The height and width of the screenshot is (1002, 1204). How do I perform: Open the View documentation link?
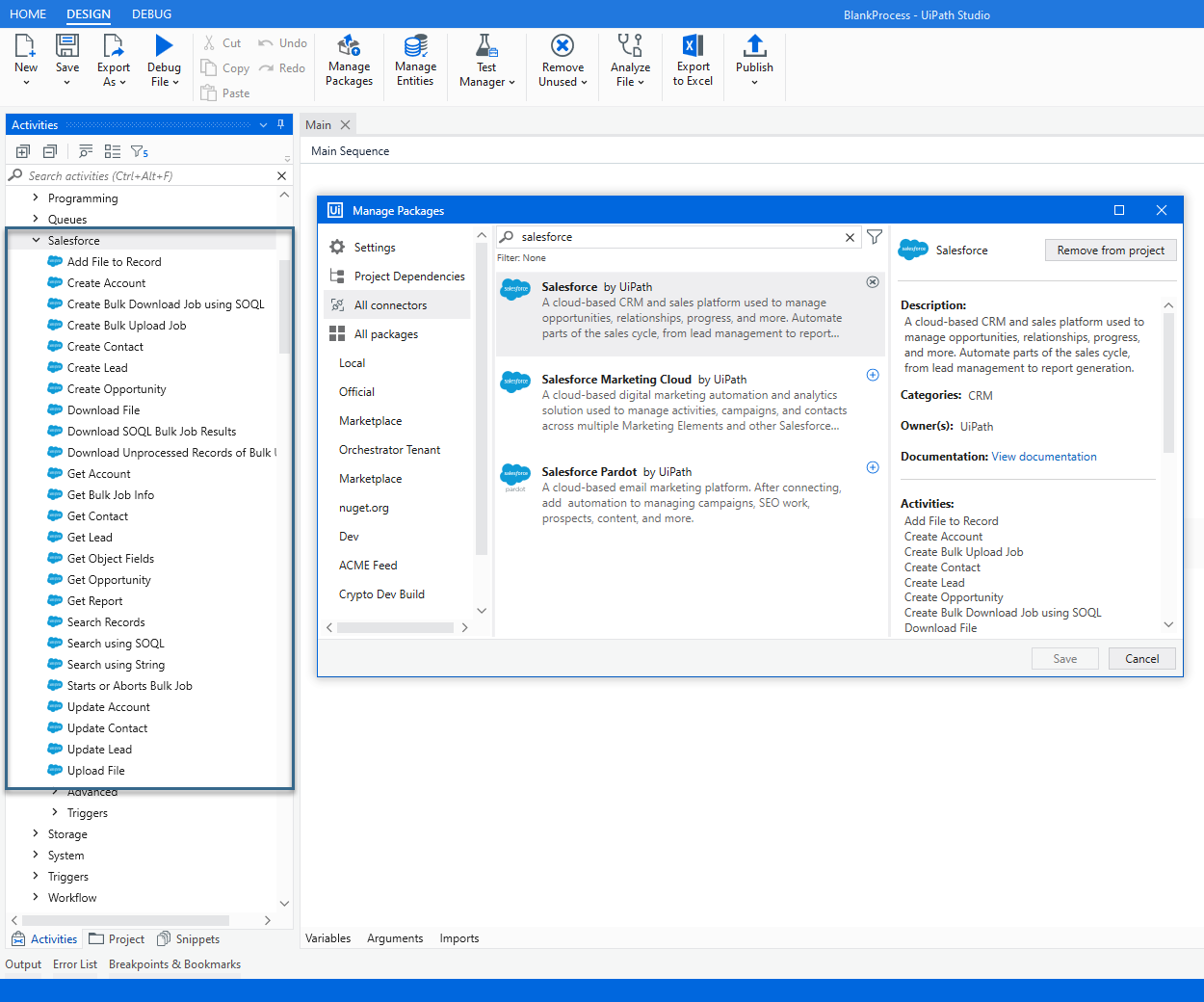[1044, 457]
